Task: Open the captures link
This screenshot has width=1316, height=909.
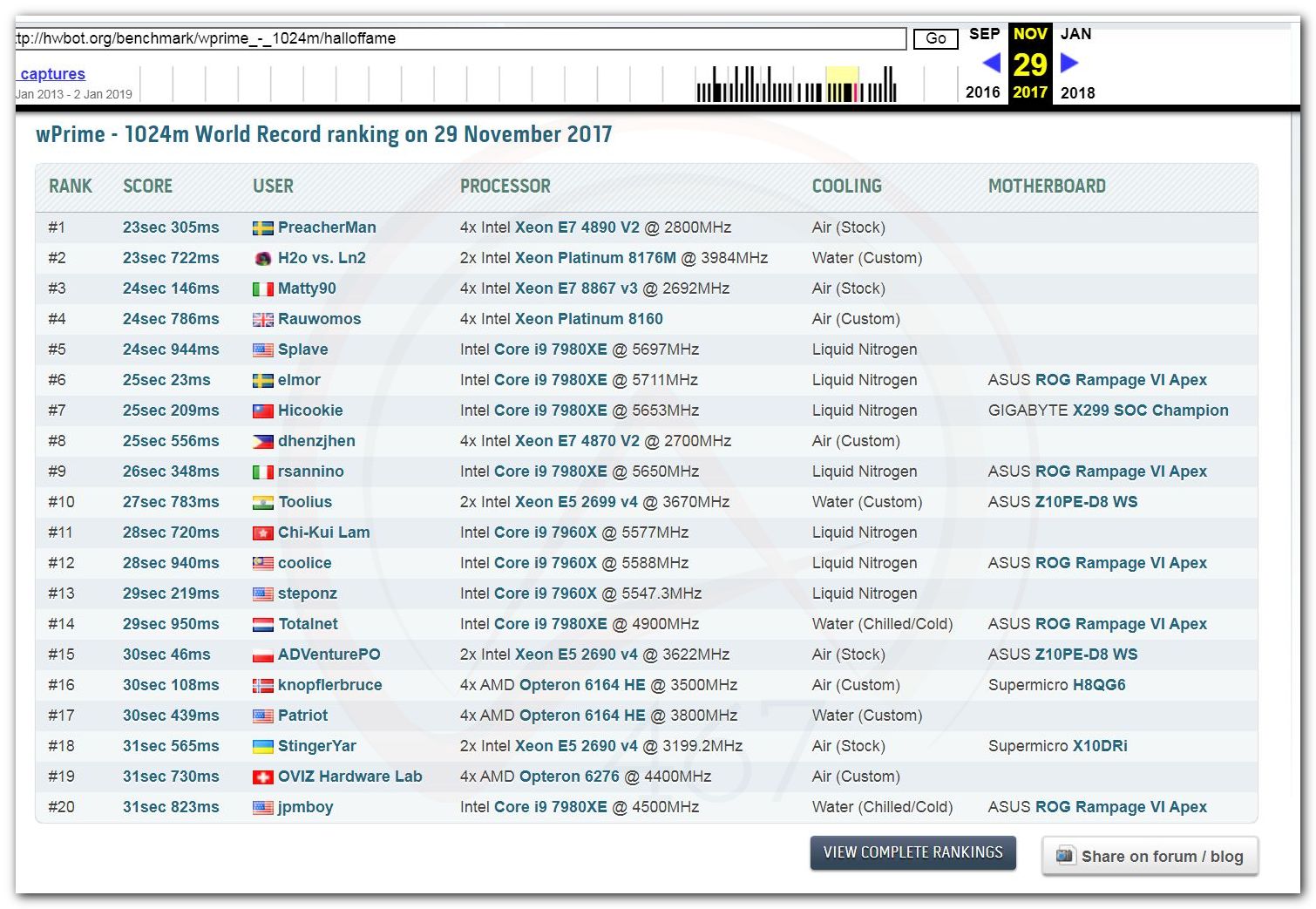Action: [52, 74]
